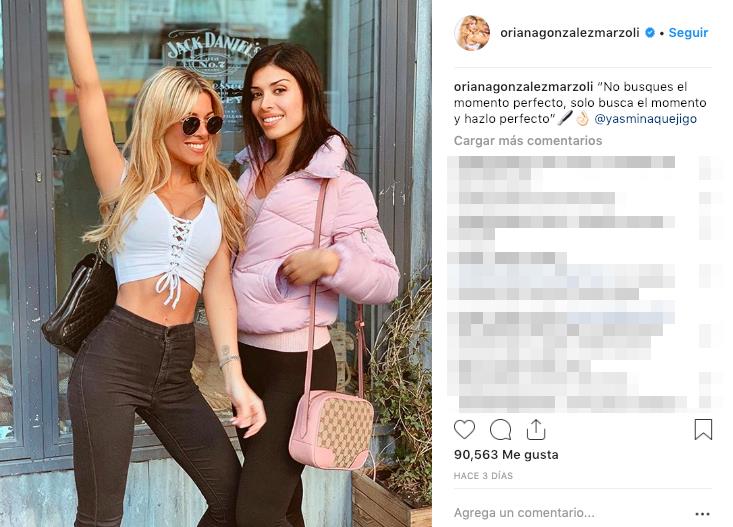Follow the account with the Seguir button

coord(688,33)
